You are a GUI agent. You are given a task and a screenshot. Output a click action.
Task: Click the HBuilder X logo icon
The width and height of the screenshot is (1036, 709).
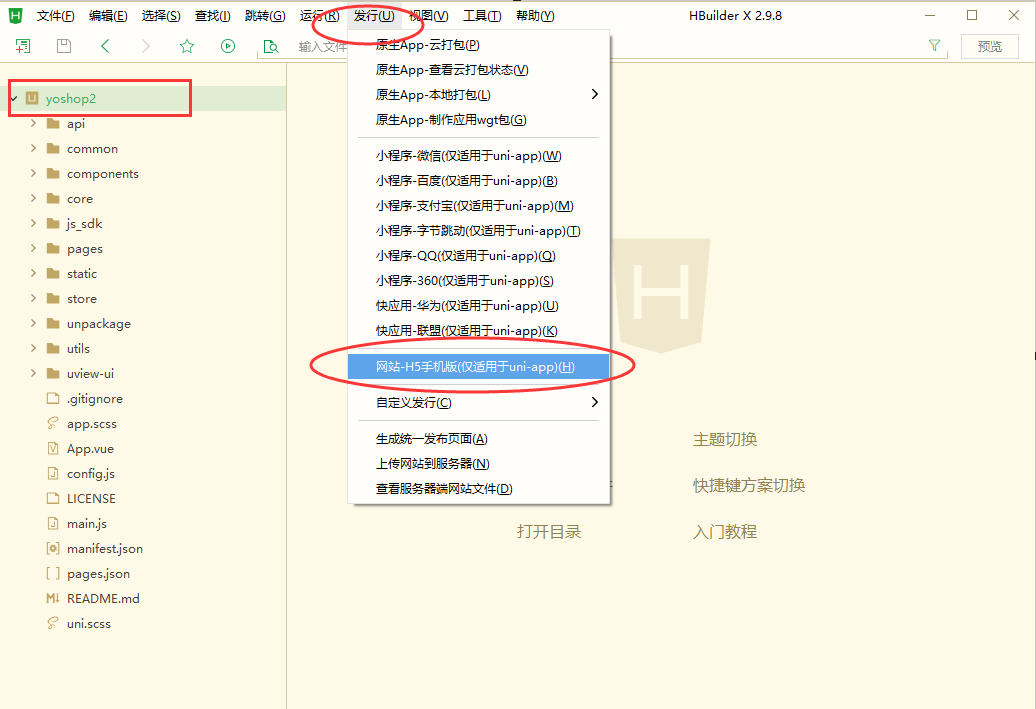point(15,15)
